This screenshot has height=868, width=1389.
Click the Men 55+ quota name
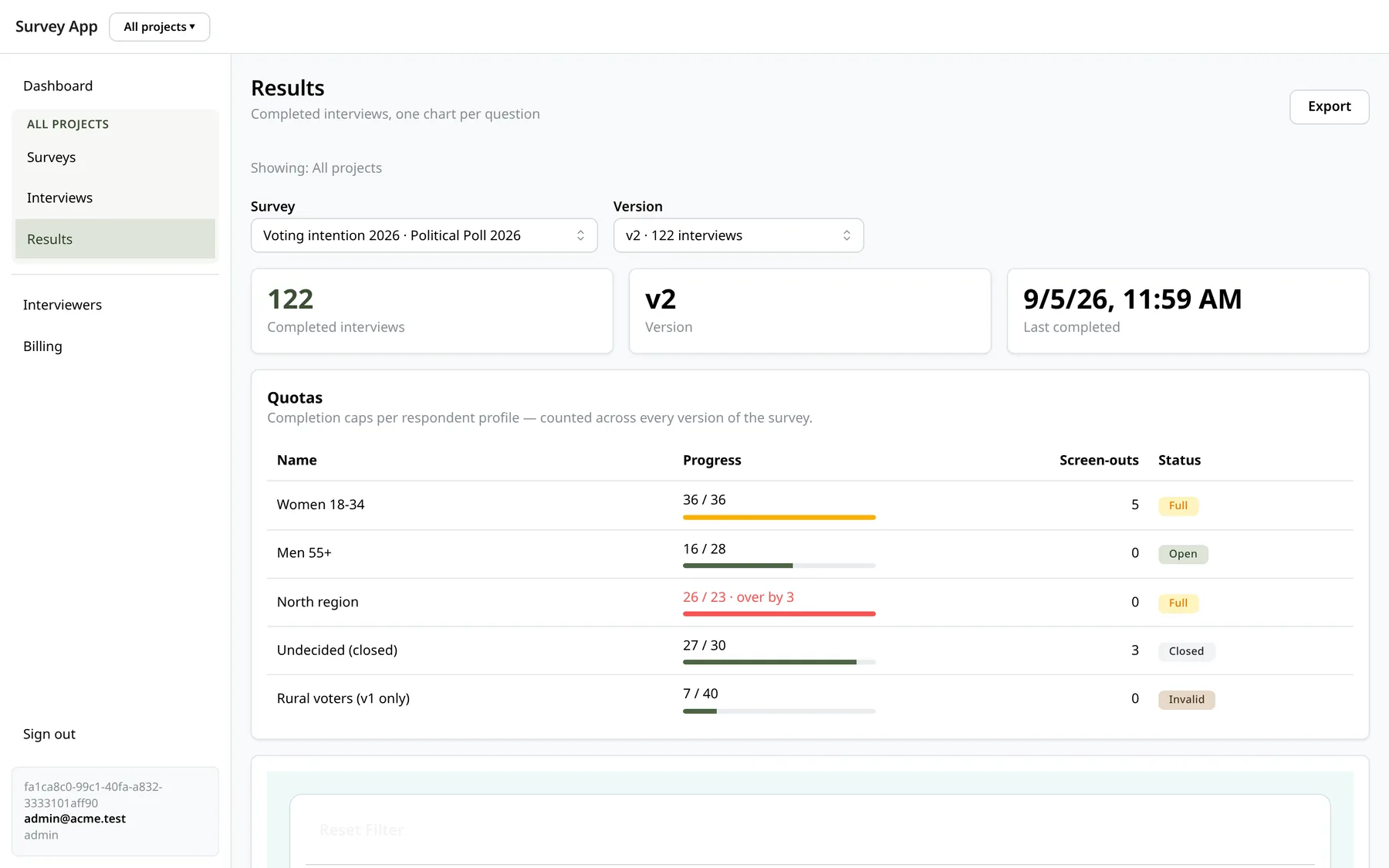(304, 553)
